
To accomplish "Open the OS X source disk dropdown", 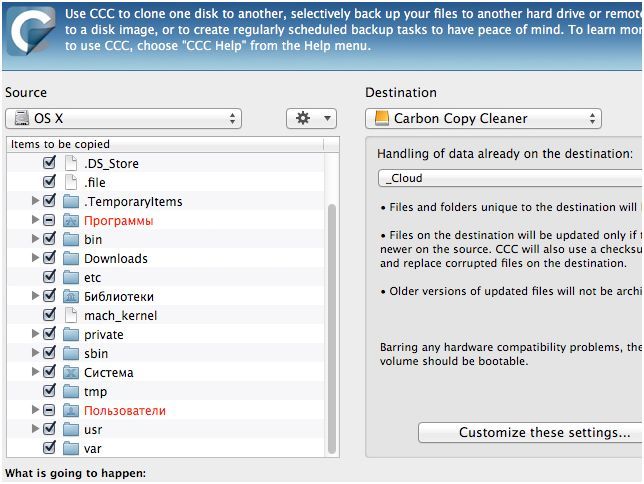I will click(123, 118).
